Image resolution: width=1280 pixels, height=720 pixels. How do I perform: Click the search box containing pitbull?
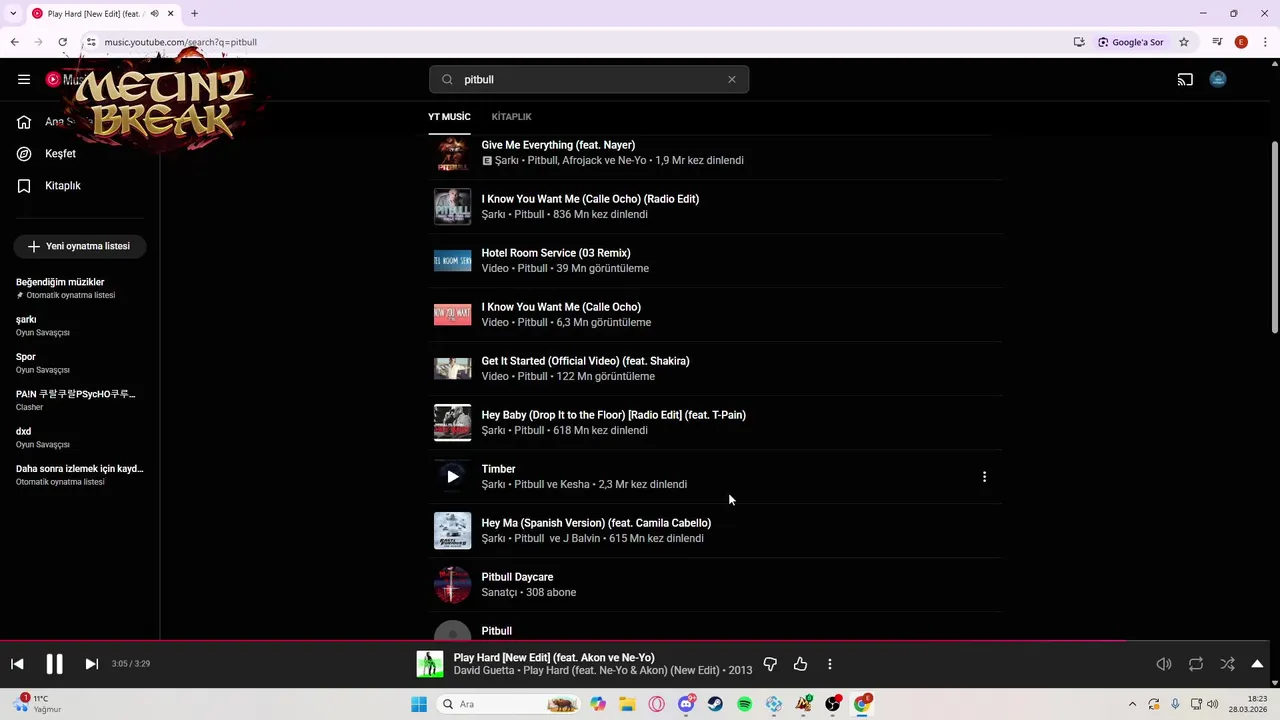point(589,80)
